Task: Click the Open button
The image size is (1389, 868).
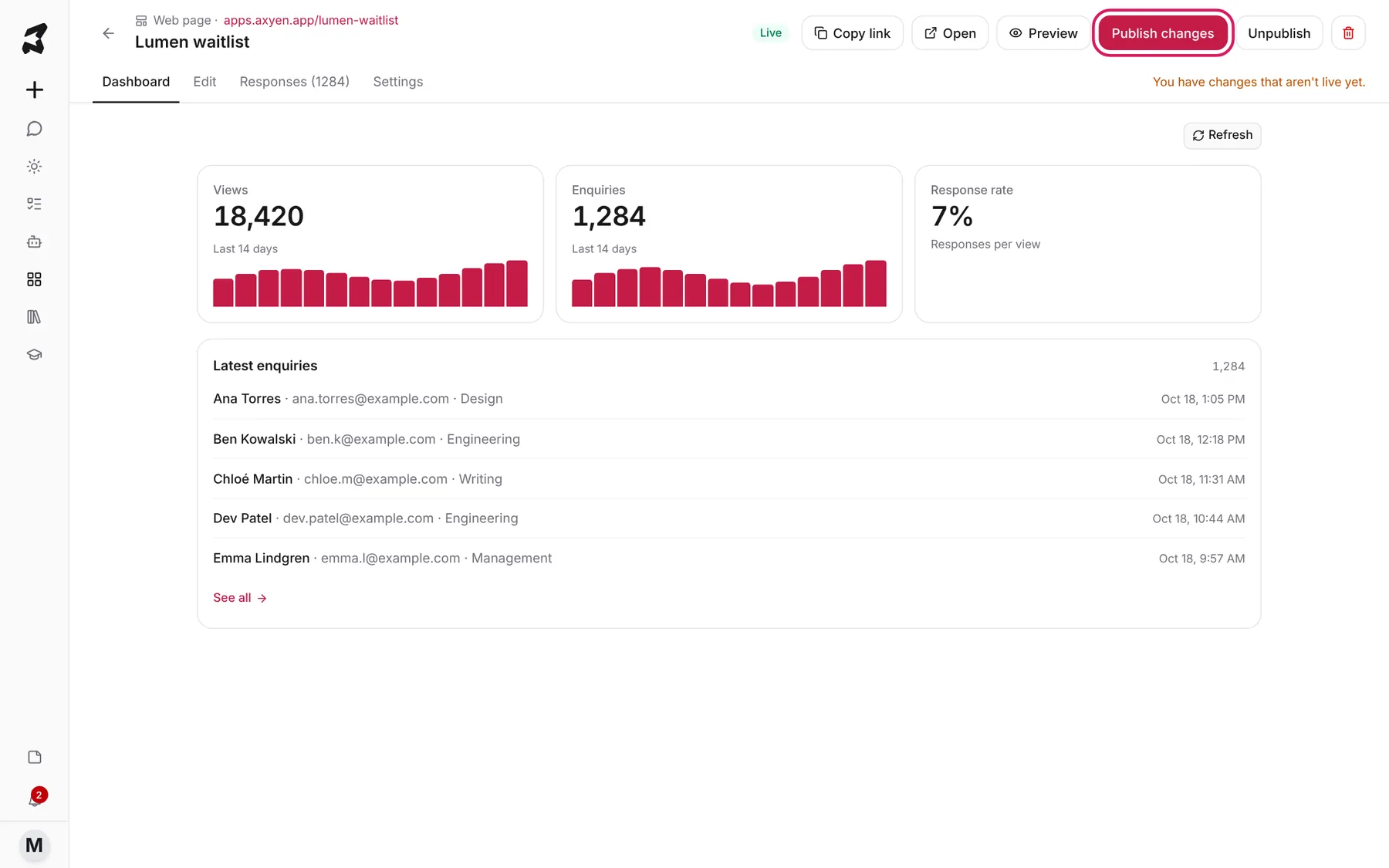Action: [950, 33]
